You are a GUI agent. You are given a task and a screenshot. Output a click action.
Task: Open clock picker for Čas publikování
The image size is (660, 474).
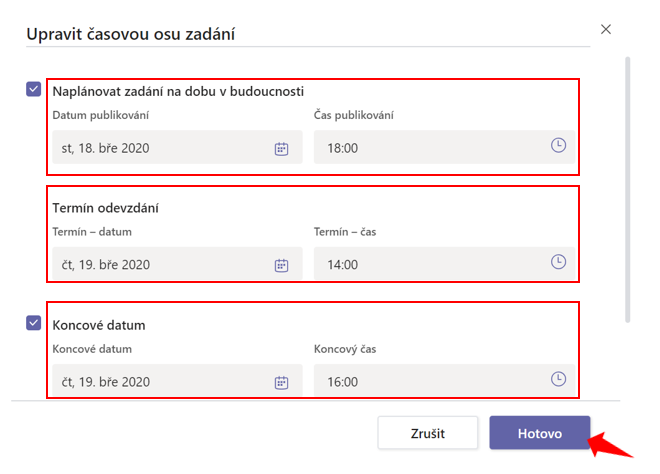point(558,146)
